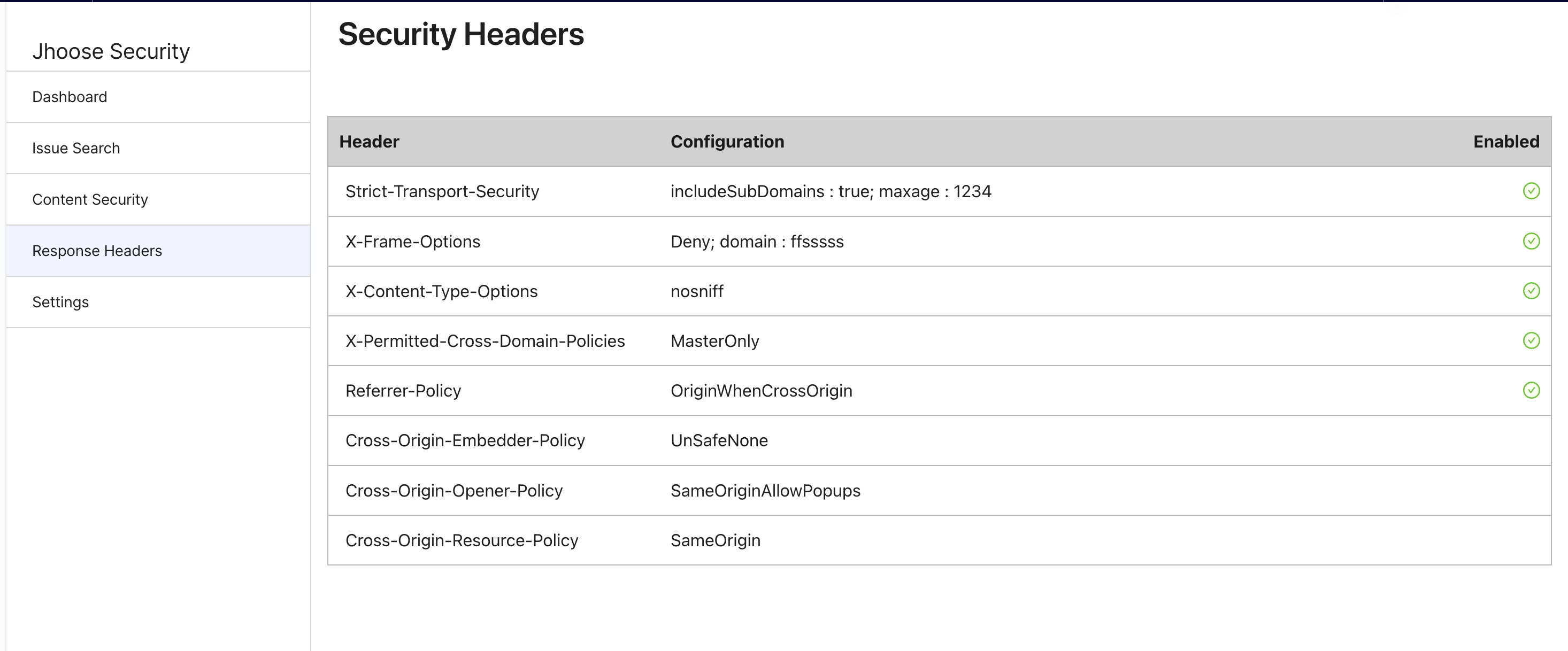Click X-Permitted-Cross-Domain-Policies enabled check icon
Viewport: 1568px width, 651px height.
[1531, 340]
